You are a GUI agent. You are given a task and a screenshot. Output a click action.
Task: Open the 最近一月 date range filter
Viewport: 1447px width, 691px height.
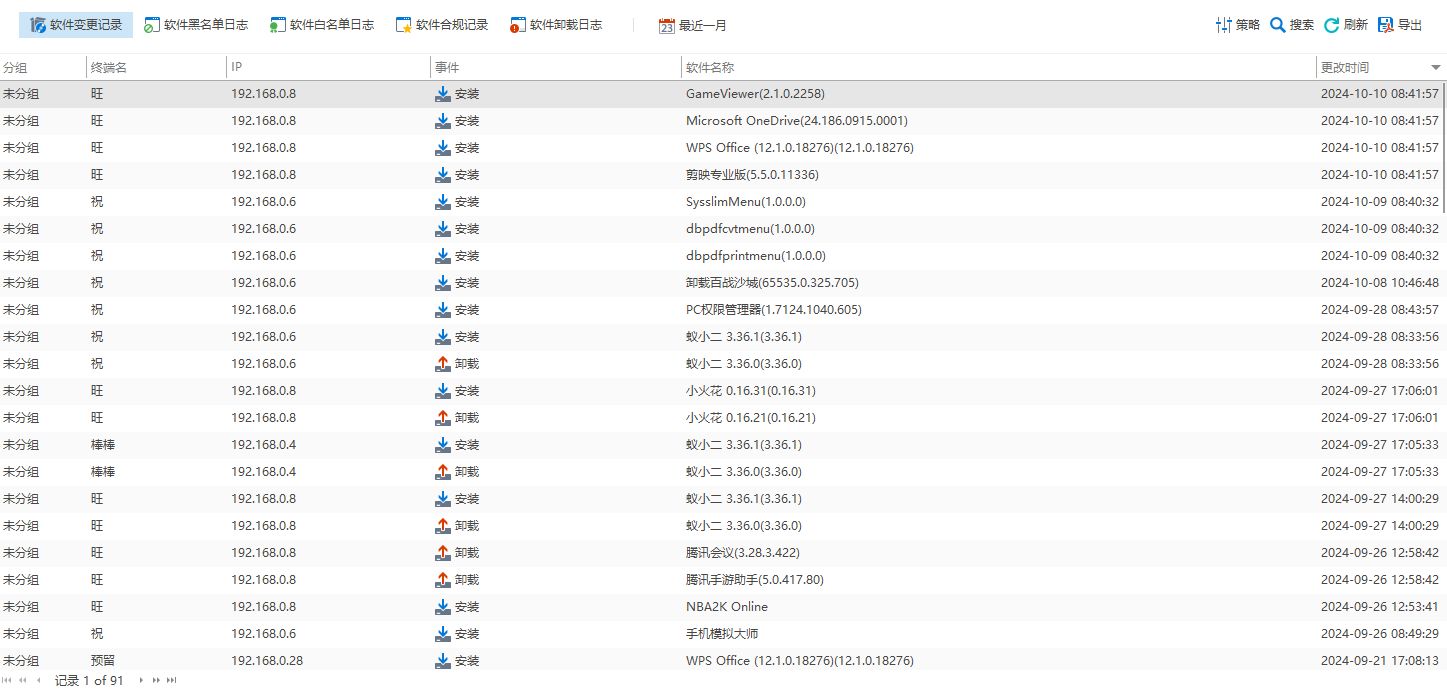pos(692,25)
